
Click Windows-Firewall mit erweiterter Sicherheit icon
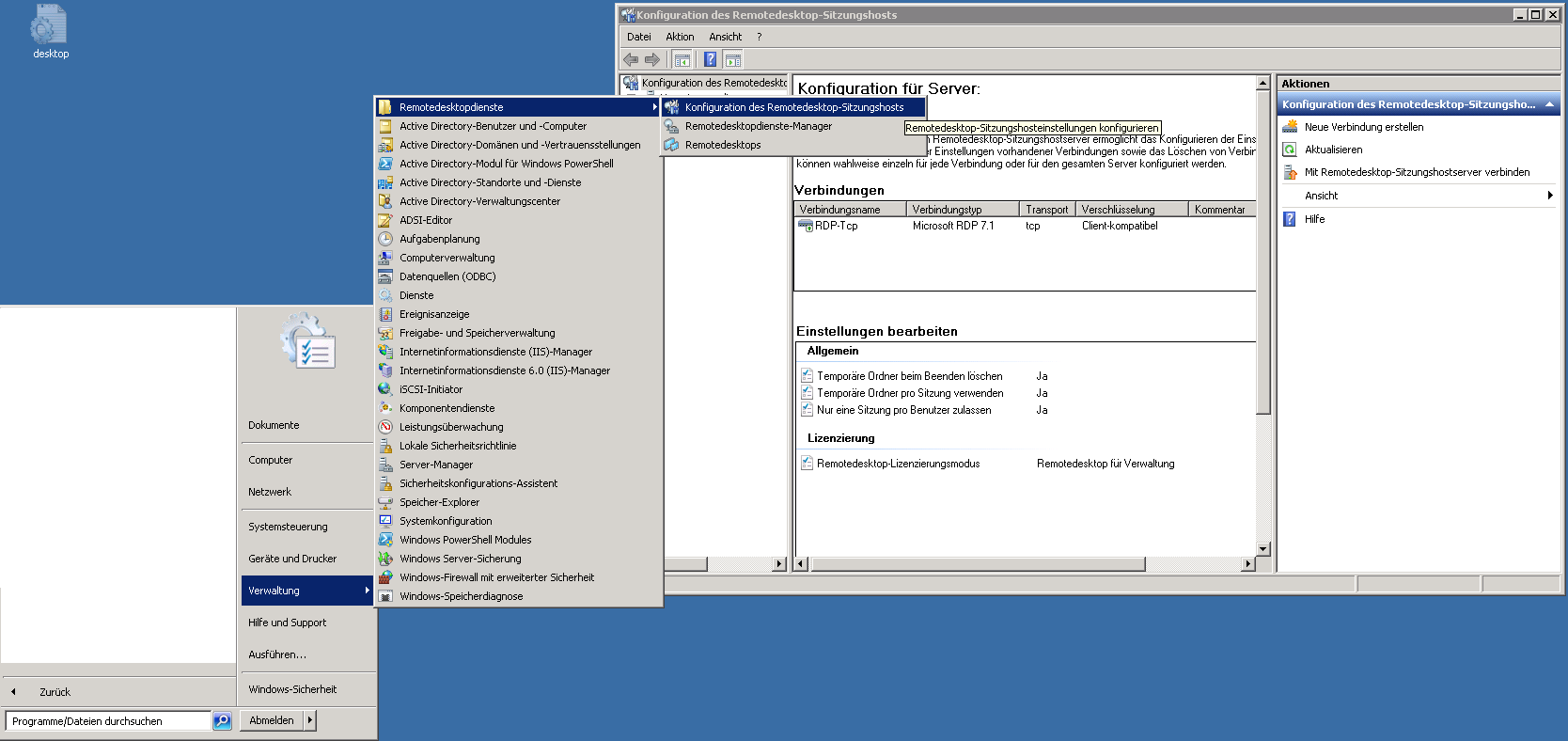pyautogui.click(x=385, y=577)
